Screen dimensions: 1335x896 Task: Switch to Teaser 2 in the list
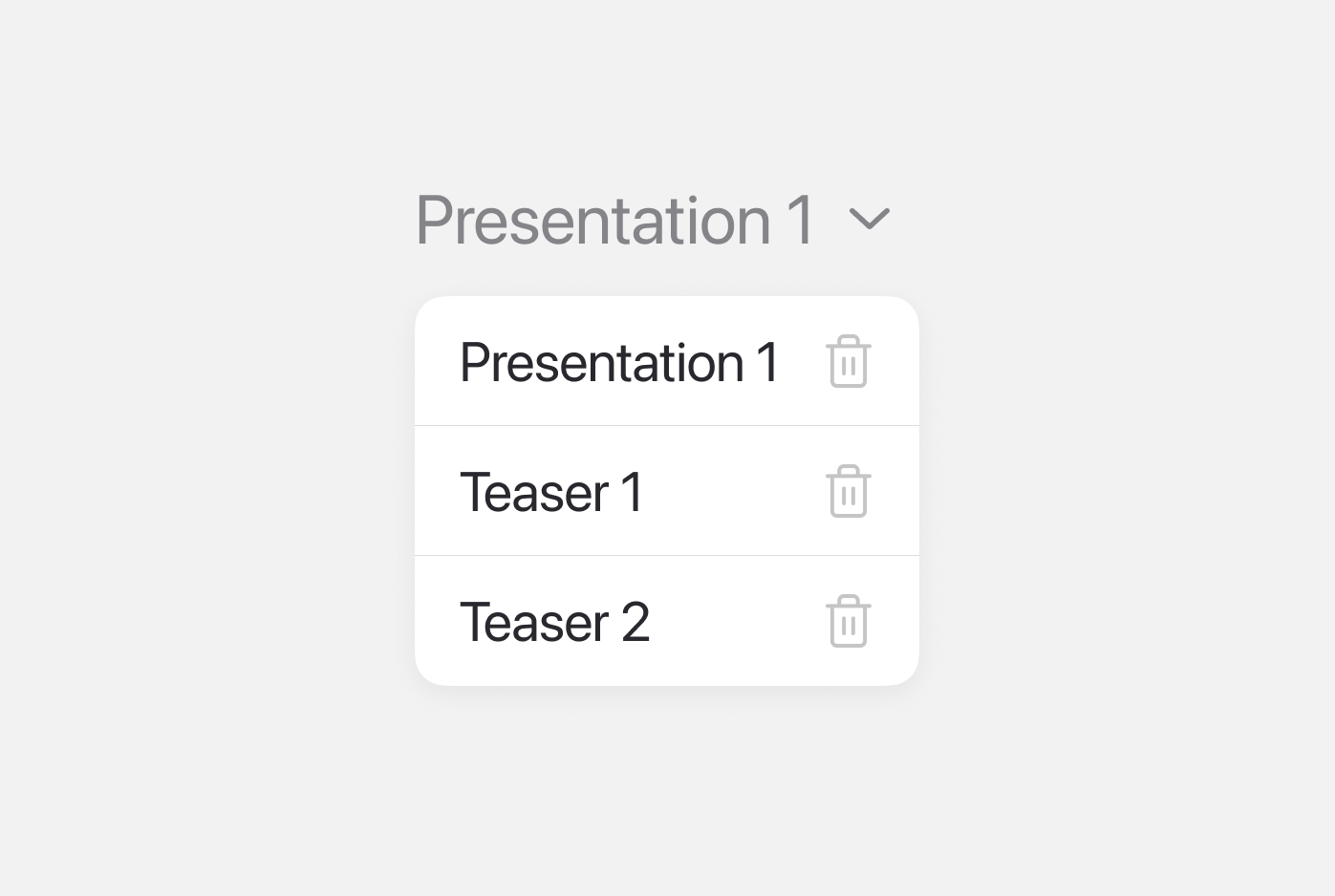pos(554,623)
